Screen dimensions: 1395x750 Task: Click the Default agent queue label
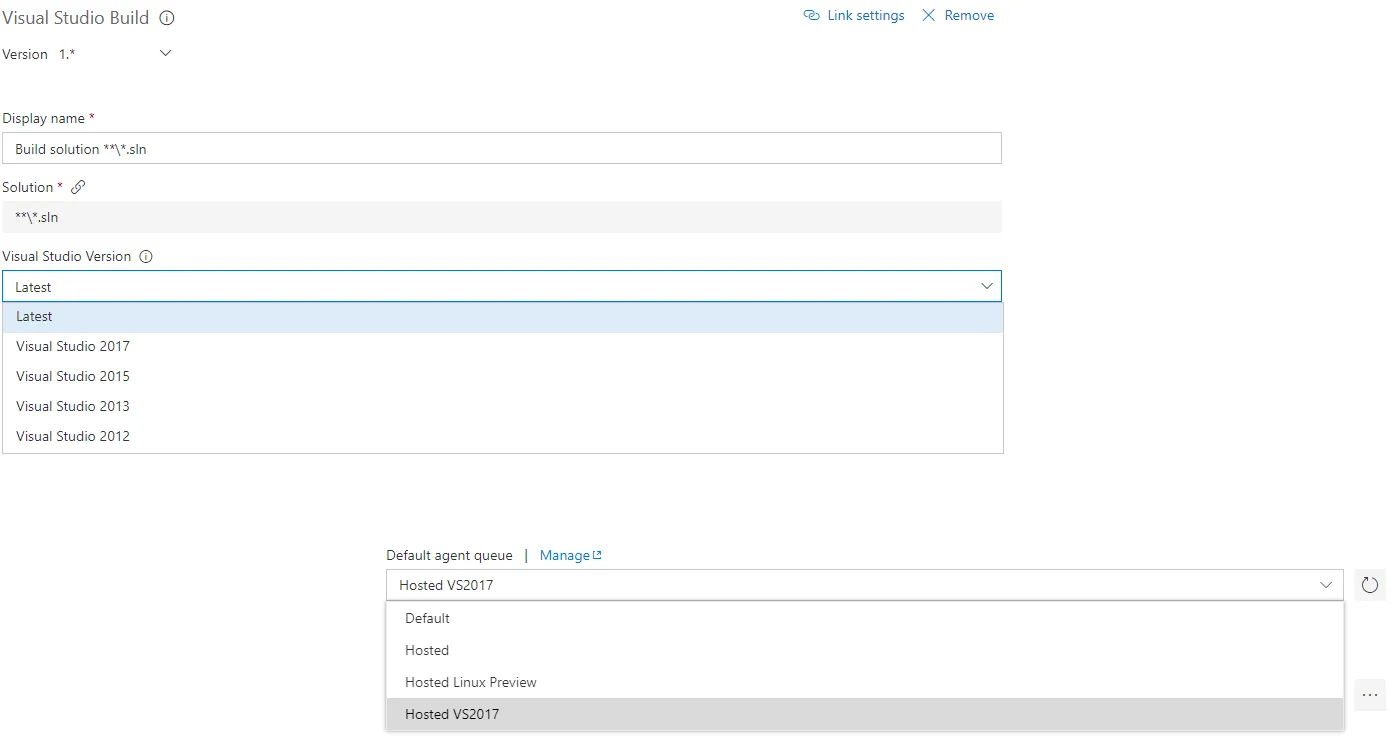point(450,556)
